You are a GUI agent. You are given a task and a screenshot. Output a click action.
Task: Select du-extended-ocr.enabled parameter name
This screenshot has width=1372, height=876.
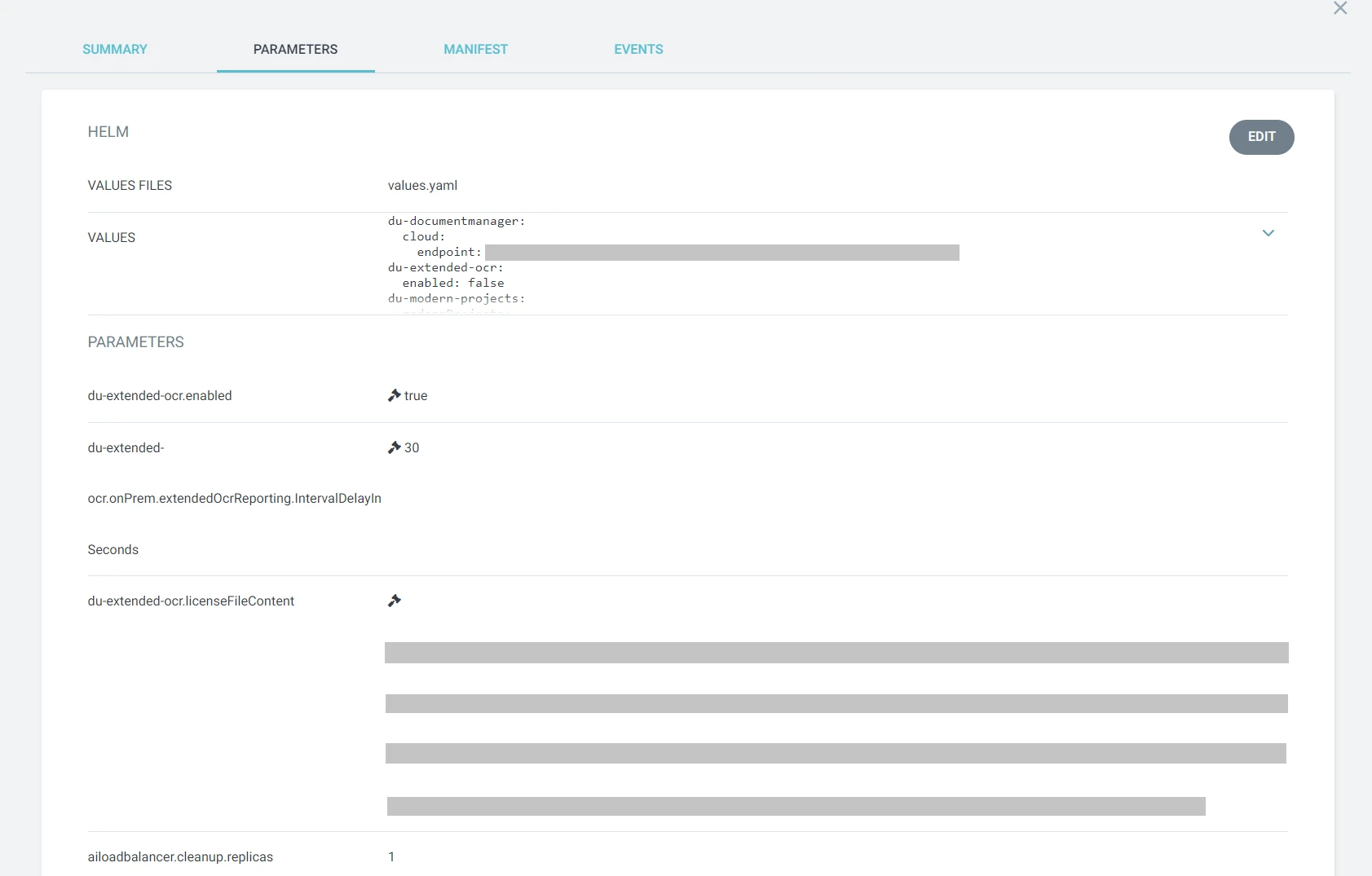160,395
